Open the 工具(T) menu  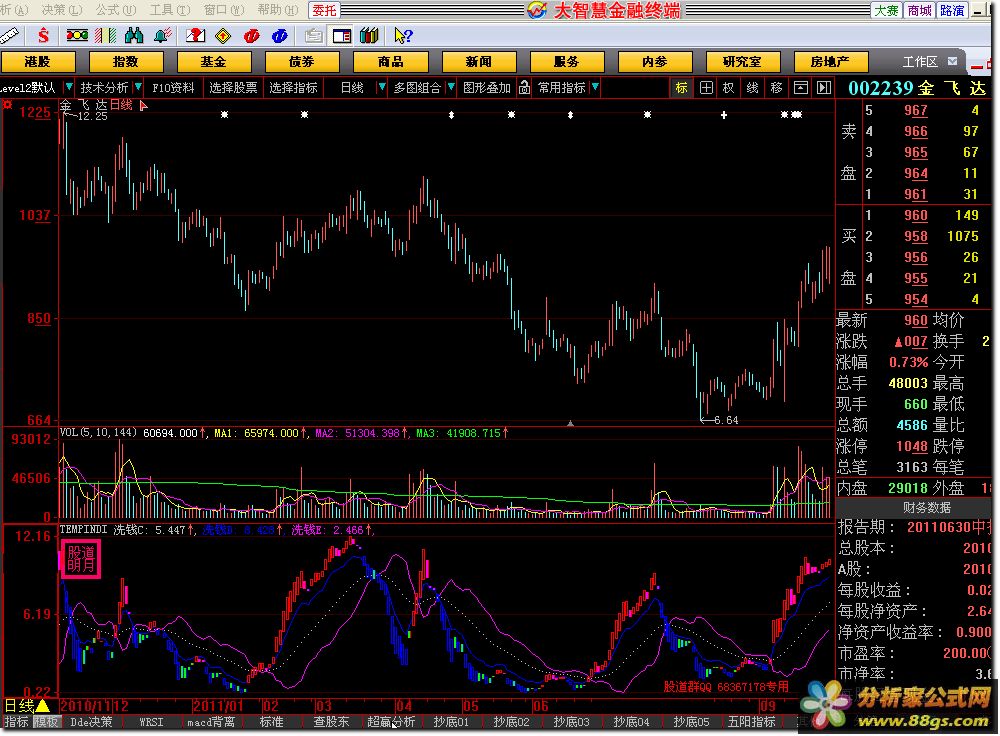pyautogui.click(x=170, y=10)
